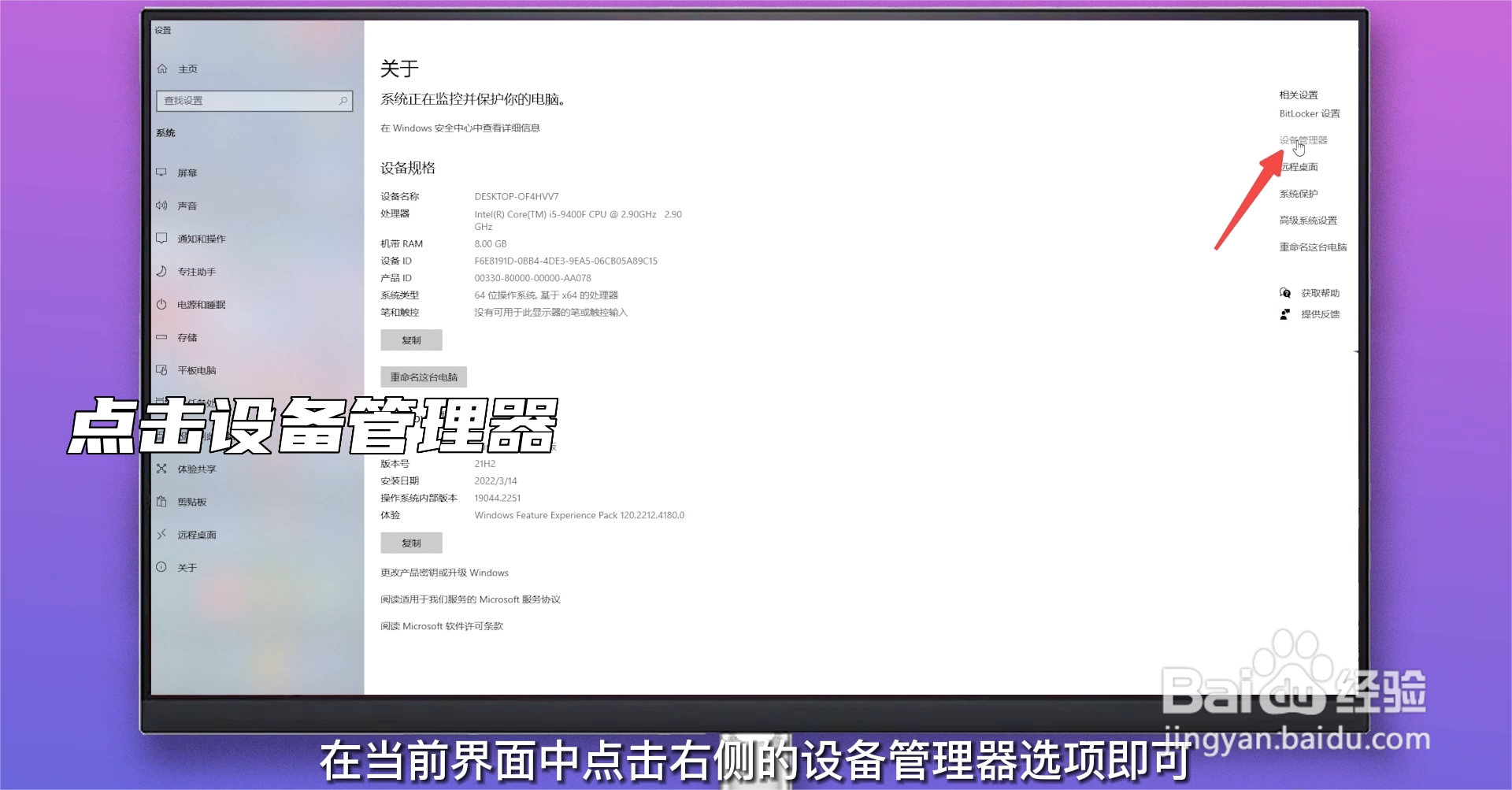
Task: Copy device specifications with 复制 button
Action: 411,340
